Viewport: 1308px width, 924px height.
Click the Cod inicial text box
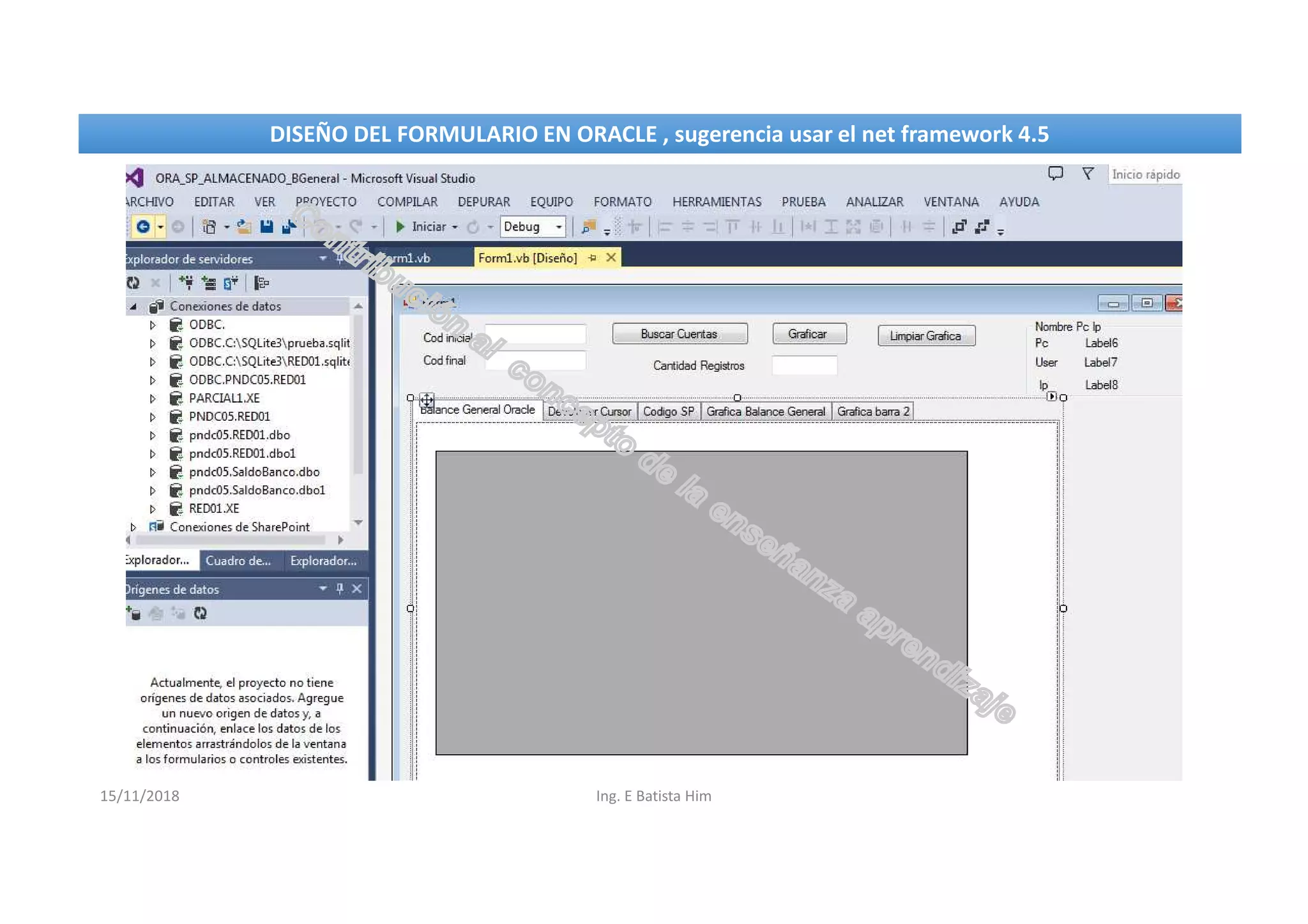(x=535, y=335)
